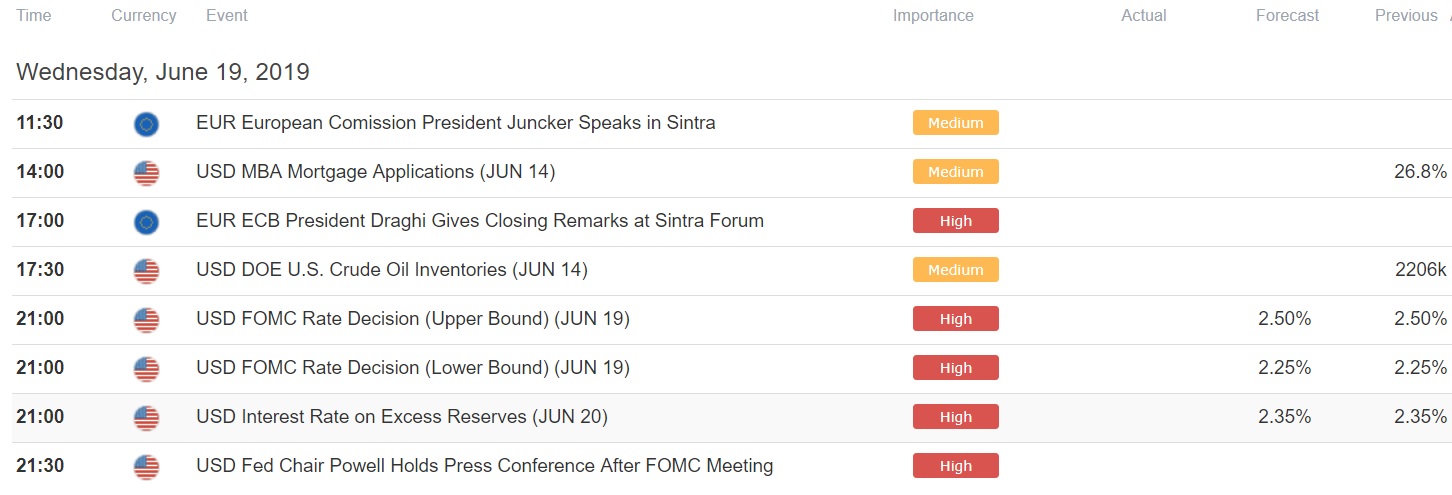The height and width of the screenshot is (495, 1452).
Task: Click US flag beside Powell Press Conference
Action: 146,467
